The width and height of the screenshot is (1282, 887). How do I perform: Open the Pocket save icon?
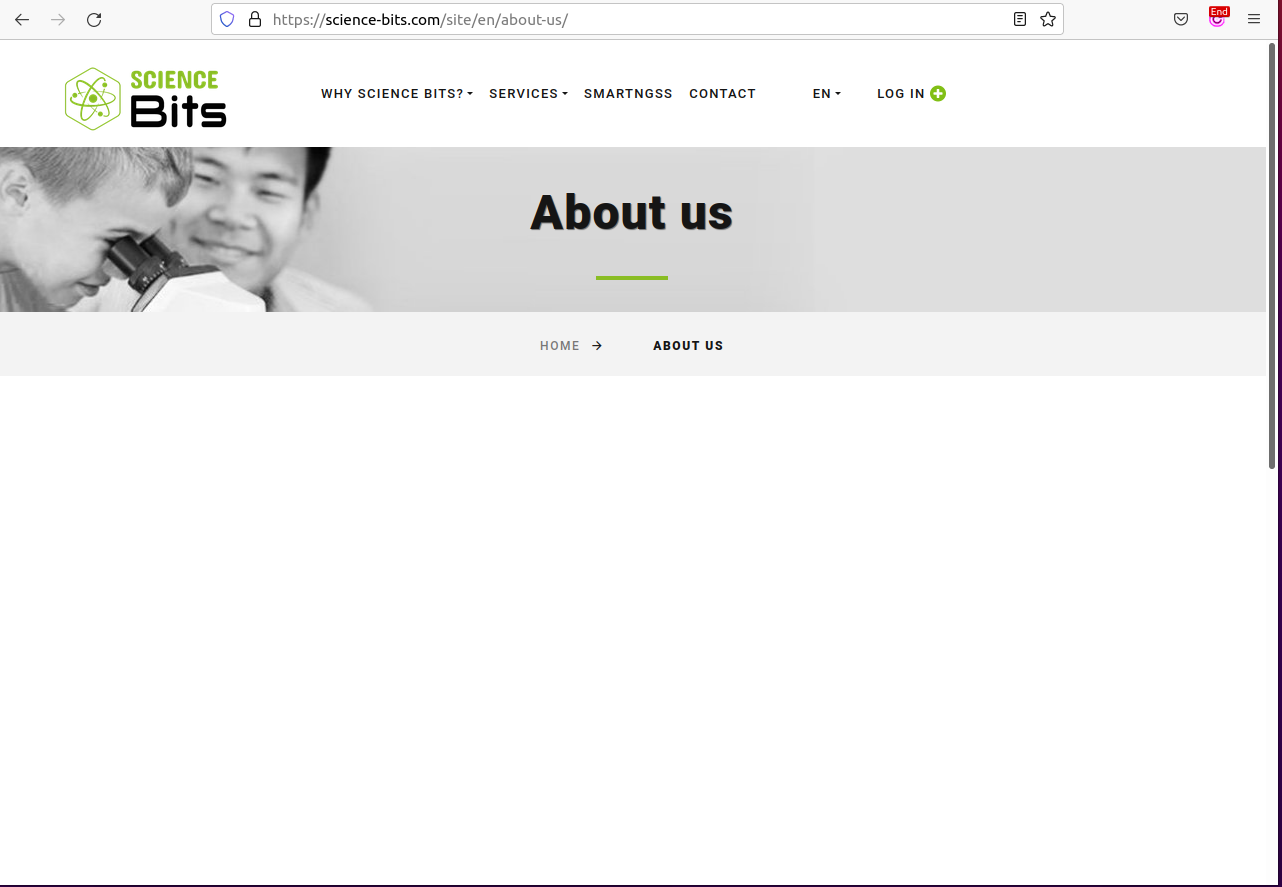coord(1181,19)
